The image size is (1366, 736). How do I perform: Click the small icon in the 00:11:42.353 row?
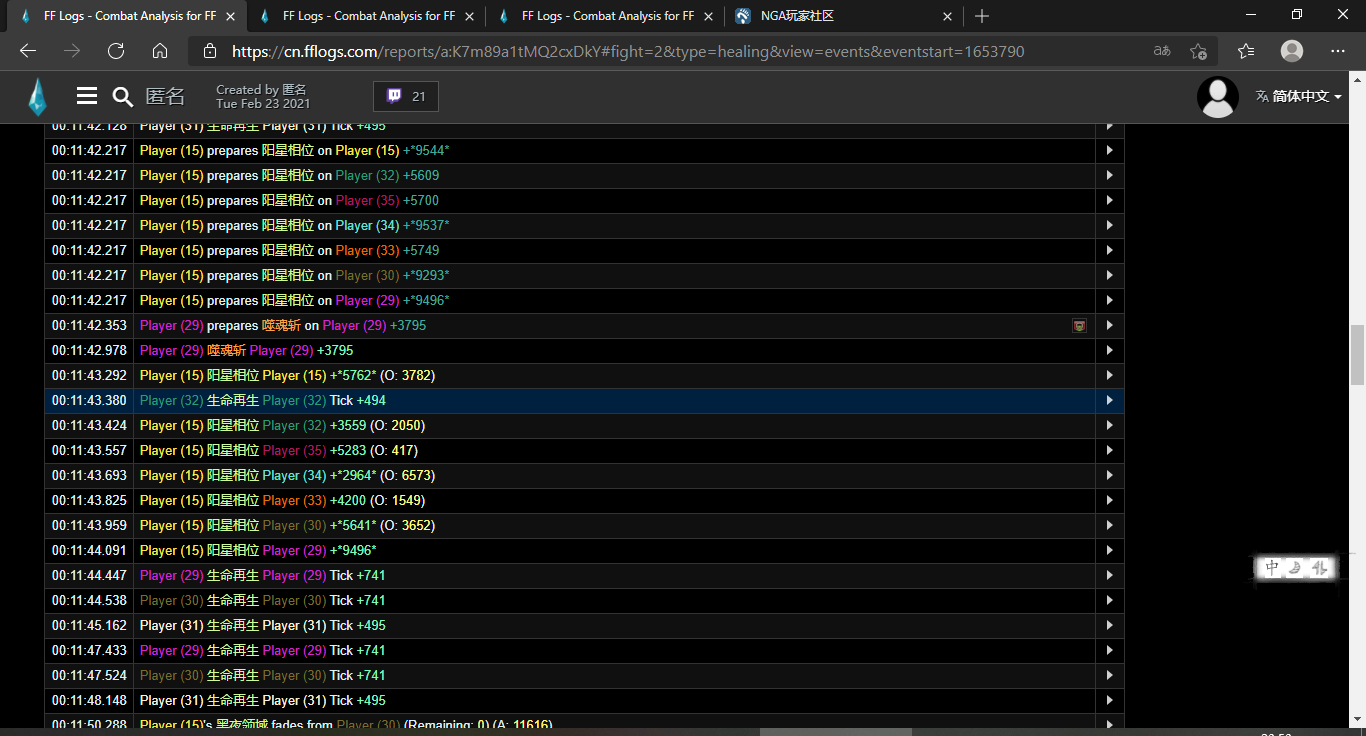click(x=1079, y=326)
